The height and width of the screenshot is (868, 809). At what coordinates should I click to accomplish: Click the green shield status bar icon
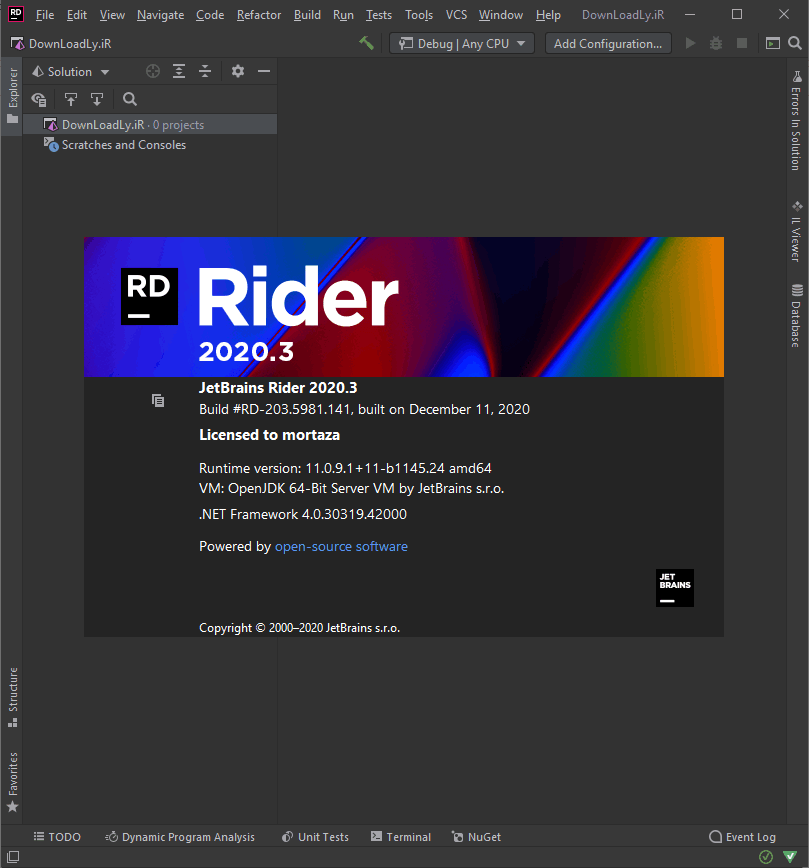pos(790,857)
